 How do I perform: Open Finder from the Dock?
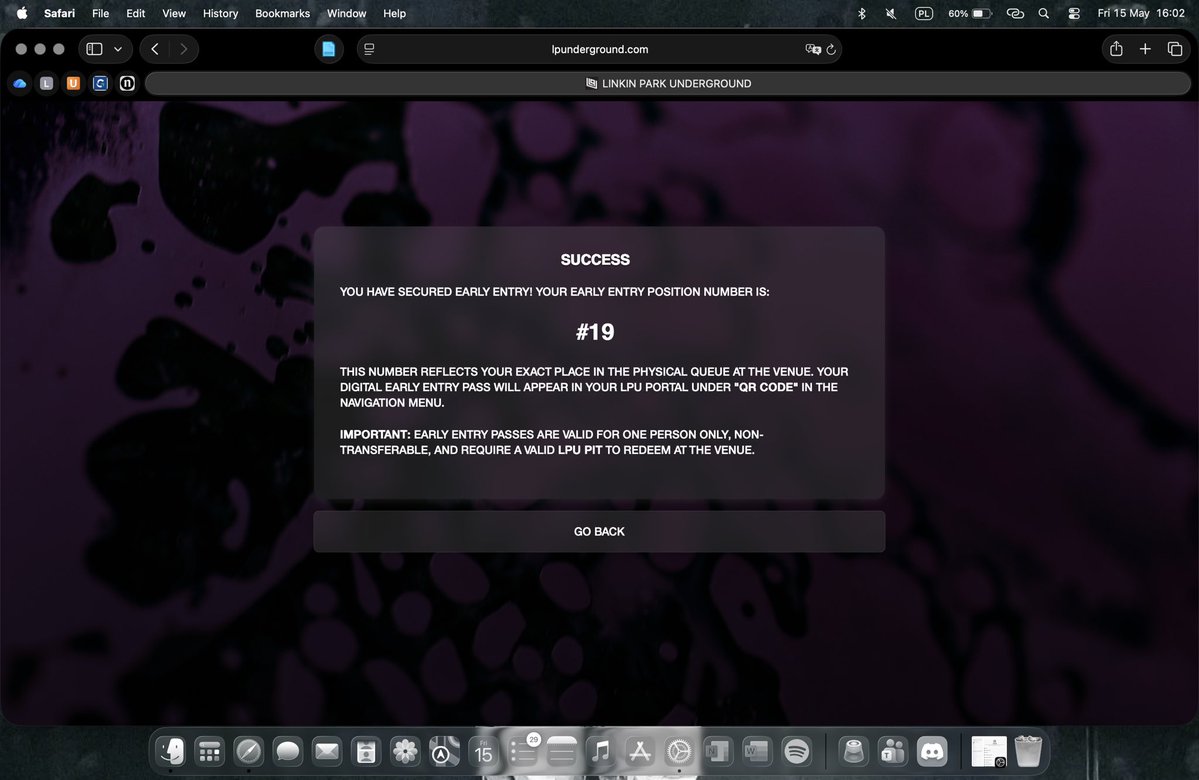tap(171, 752)
